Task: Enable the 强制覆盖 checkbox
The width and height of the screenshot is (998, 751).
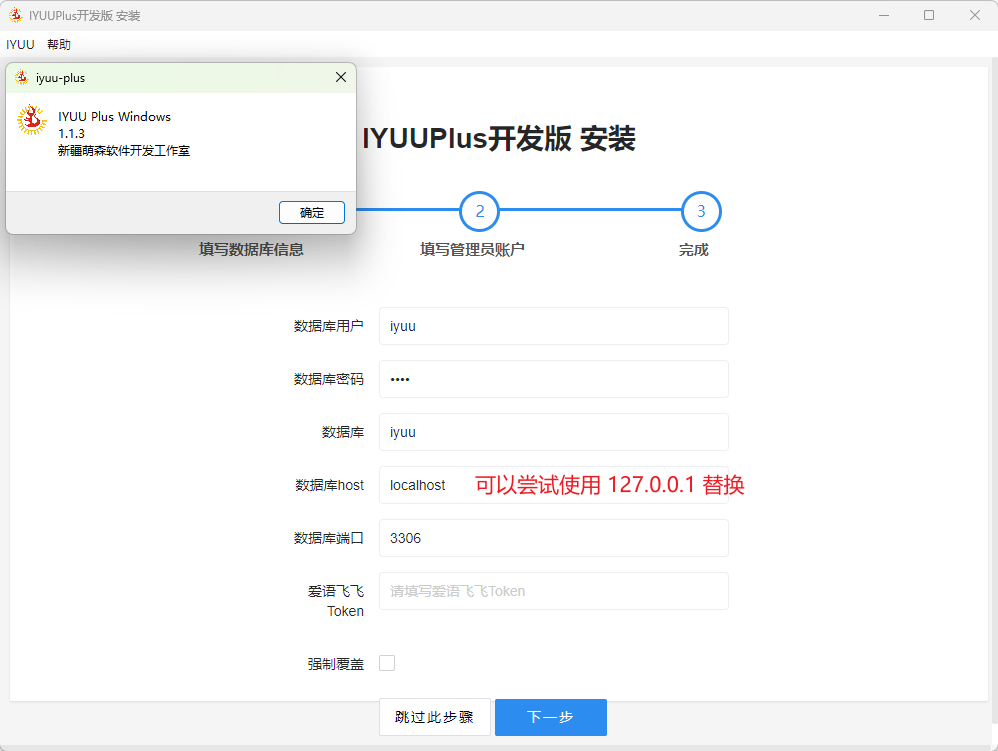Action: (x=387, y=663)
